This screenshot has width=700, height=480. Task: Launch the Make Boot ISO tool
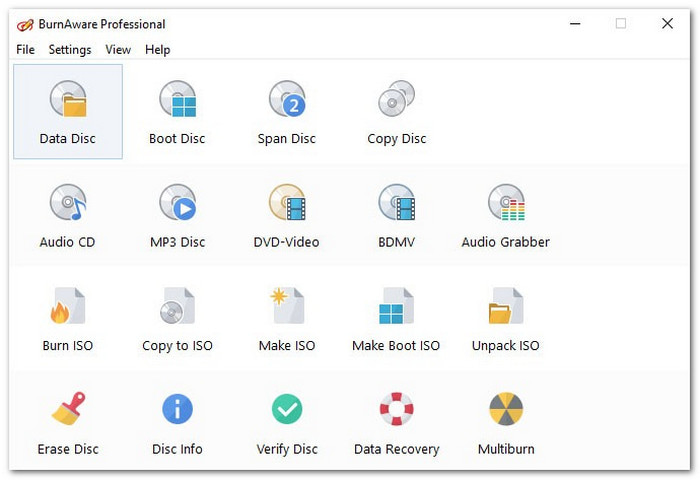pos(396,319)
